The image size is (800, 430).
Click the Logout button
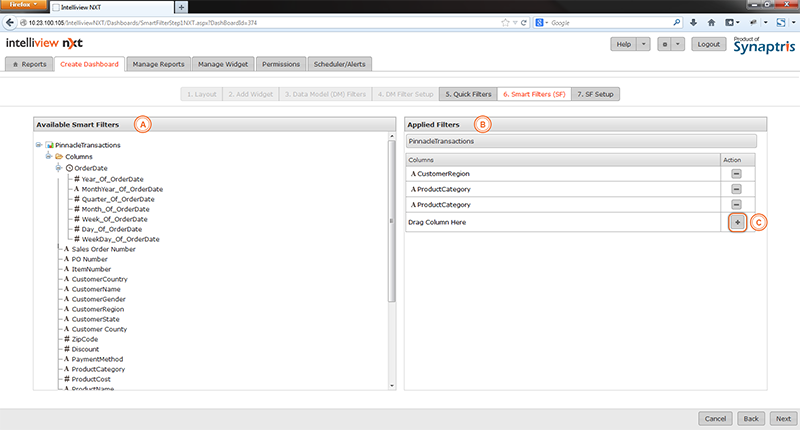[709, 44]
